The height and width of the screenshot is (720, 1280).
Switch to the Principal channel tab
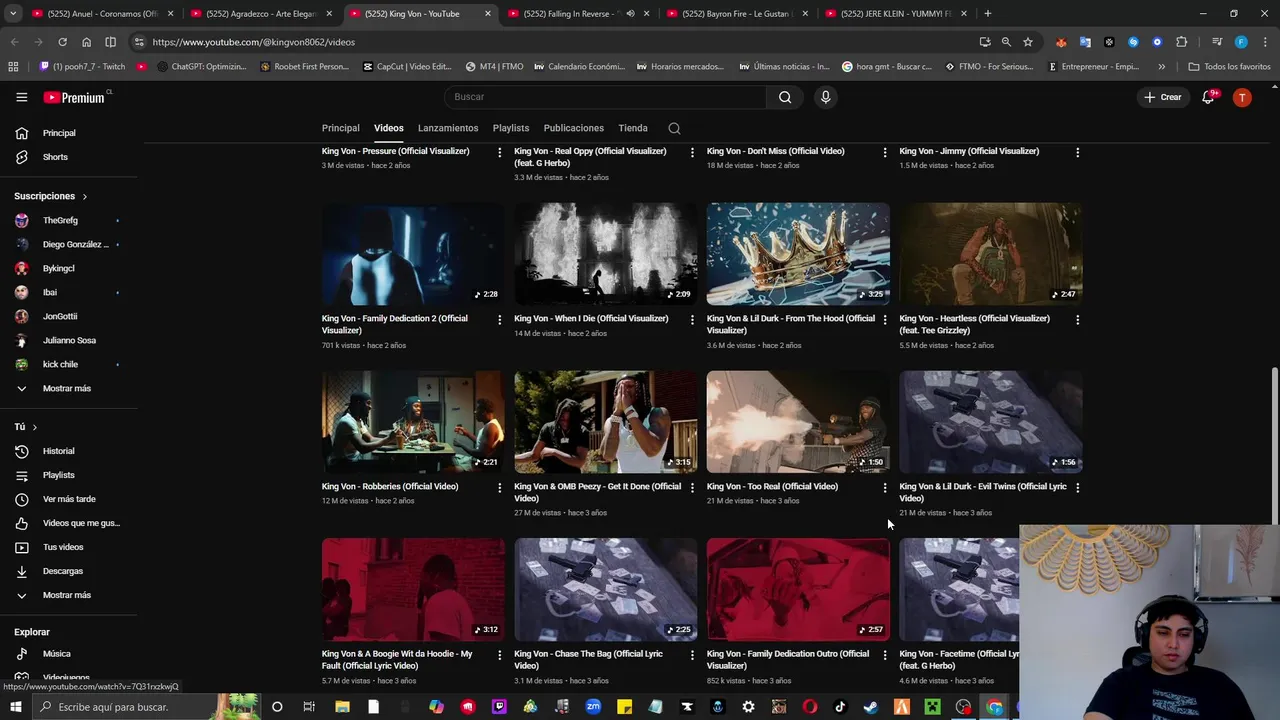tap(340, 128)
